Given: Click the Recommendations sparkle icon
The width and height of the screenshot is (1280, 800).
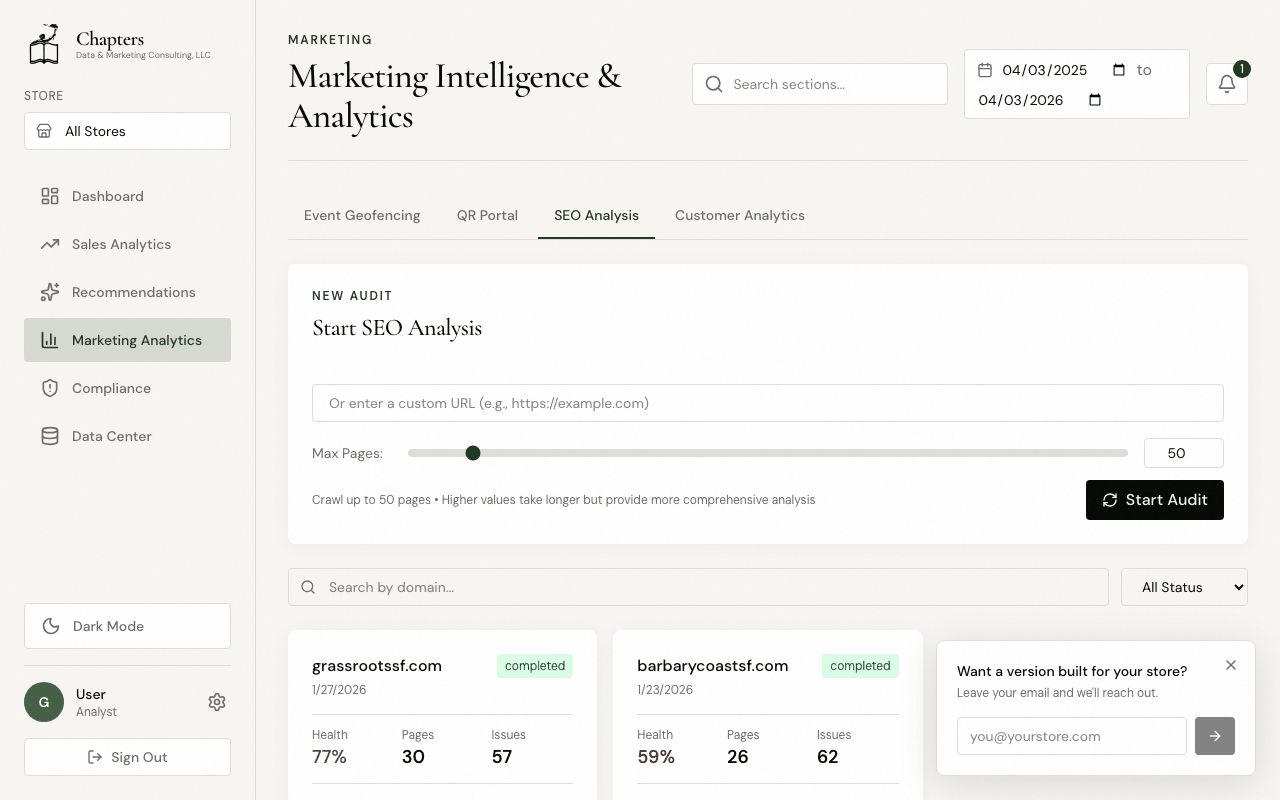Looking at the screenshot, I should (50, 292).
